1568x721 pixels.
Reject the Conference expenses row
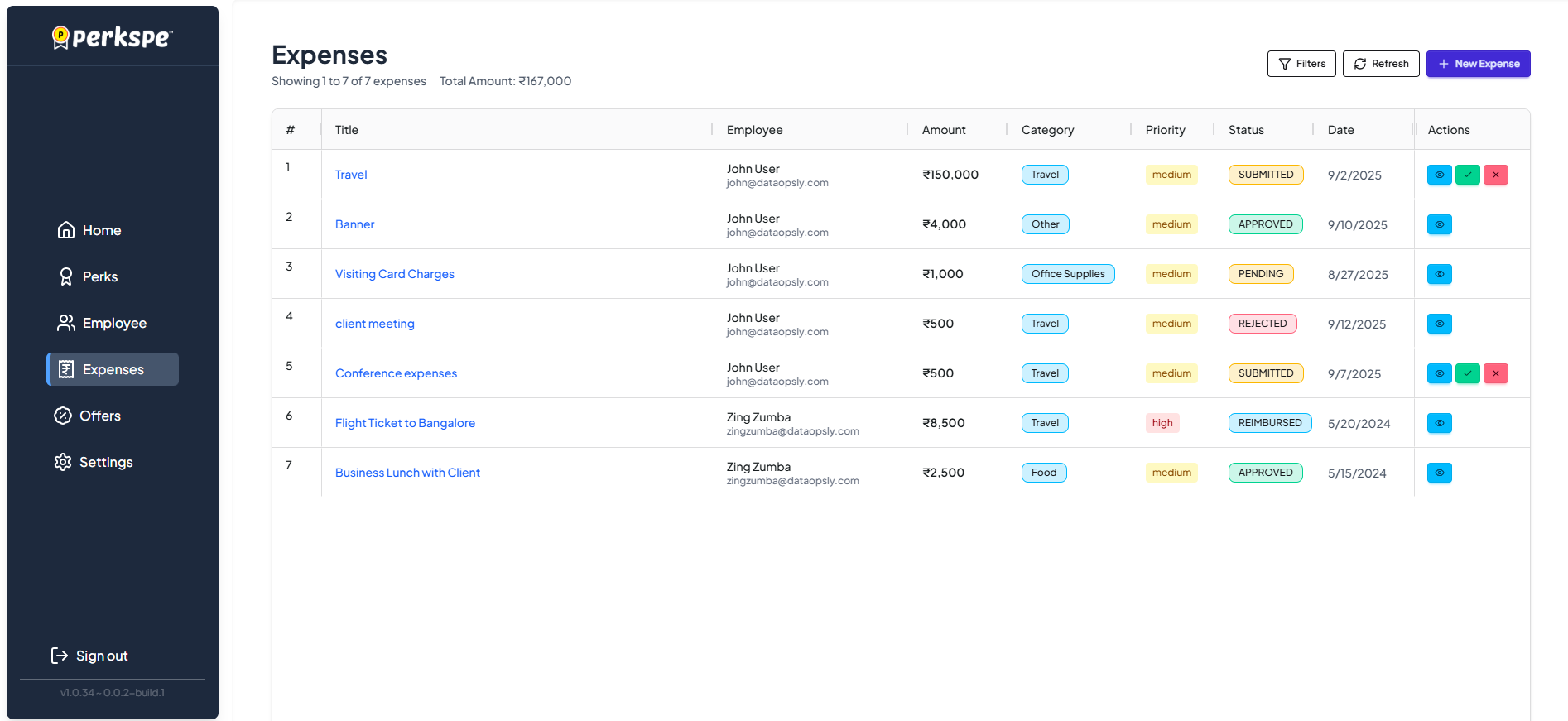pyautogui.click(x=1495, y=373)
